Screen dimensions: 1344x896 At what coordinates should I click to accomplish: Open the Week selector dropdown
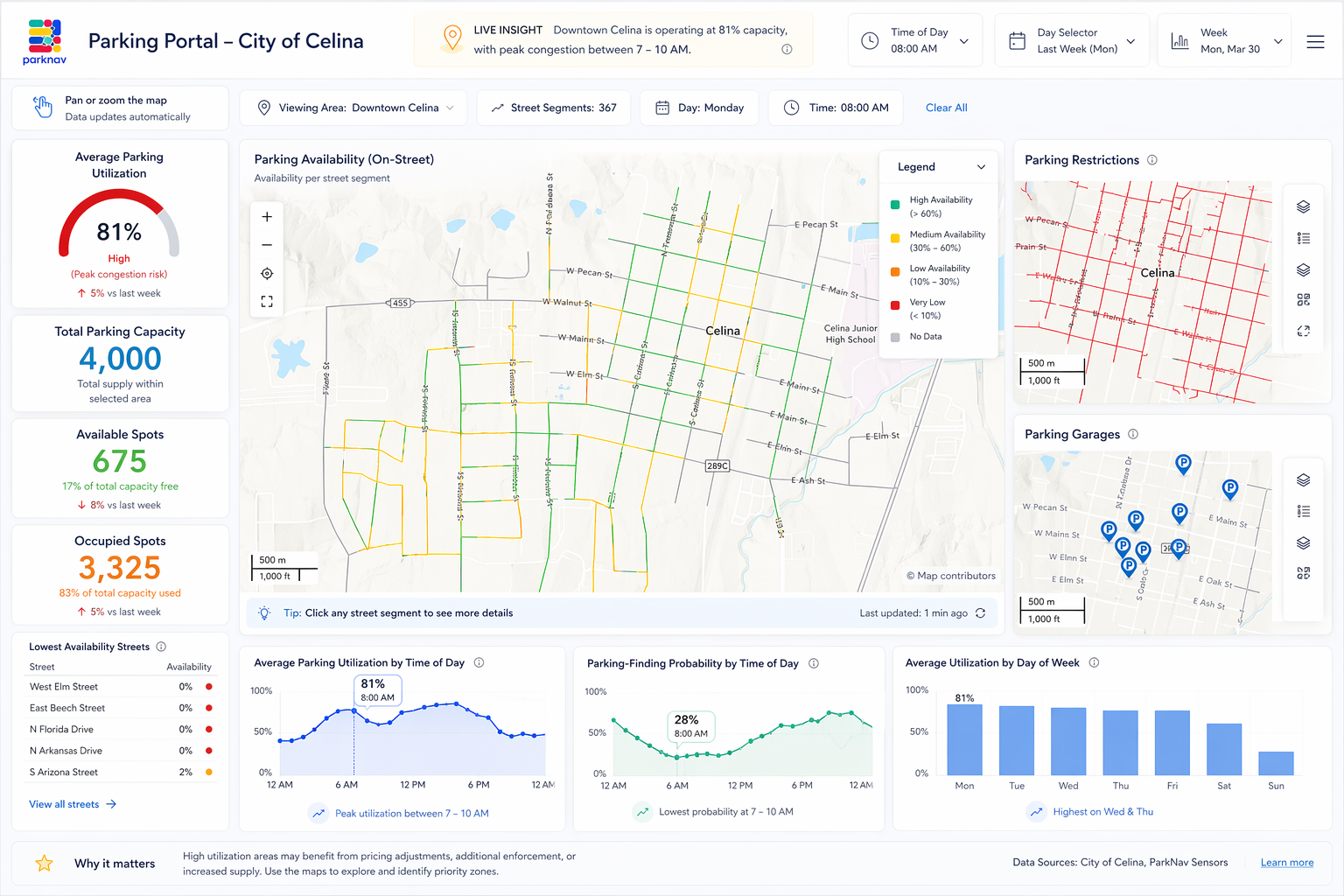tap(1225, 40)
